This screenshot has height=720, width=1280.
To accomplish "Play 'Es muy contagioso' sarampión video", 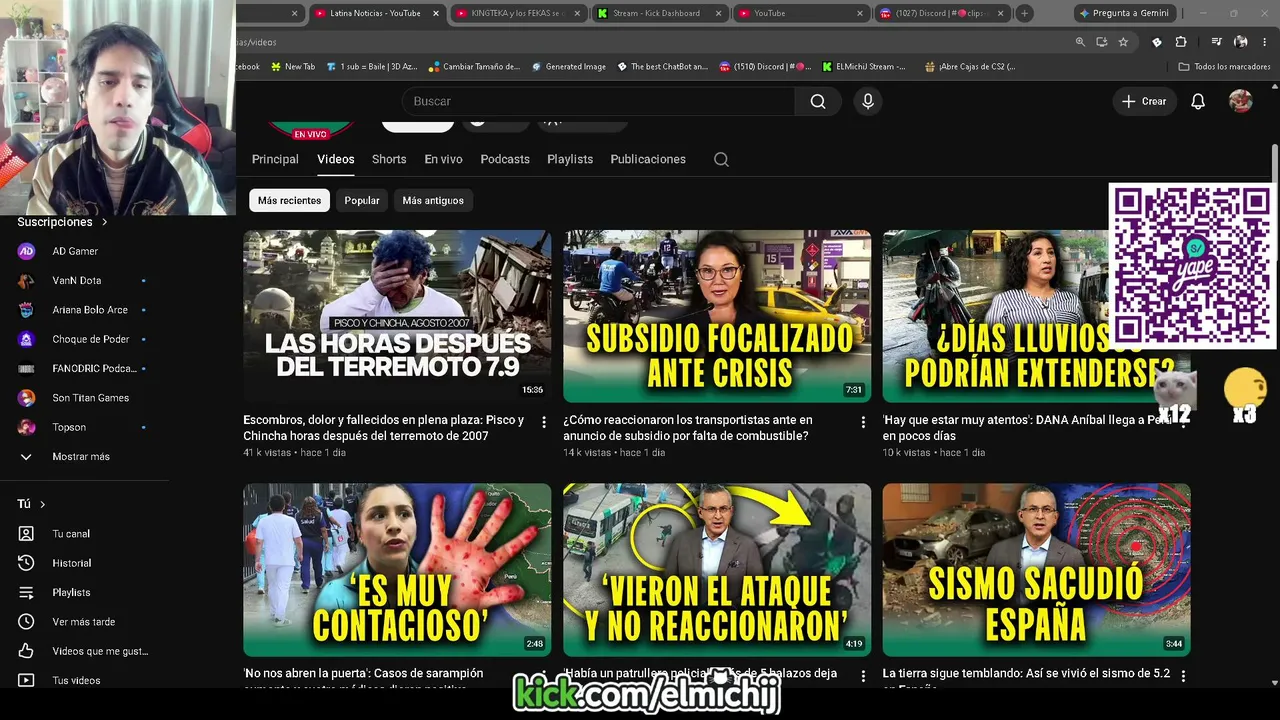I will click(x=397, y=570).
